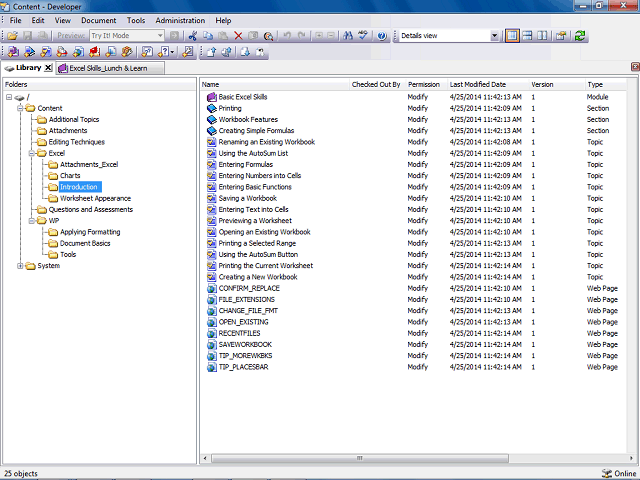This screenshot has height=480, width=640.
Task: Click the folder properties icon beside Refresh
Action: coord(561,36)
